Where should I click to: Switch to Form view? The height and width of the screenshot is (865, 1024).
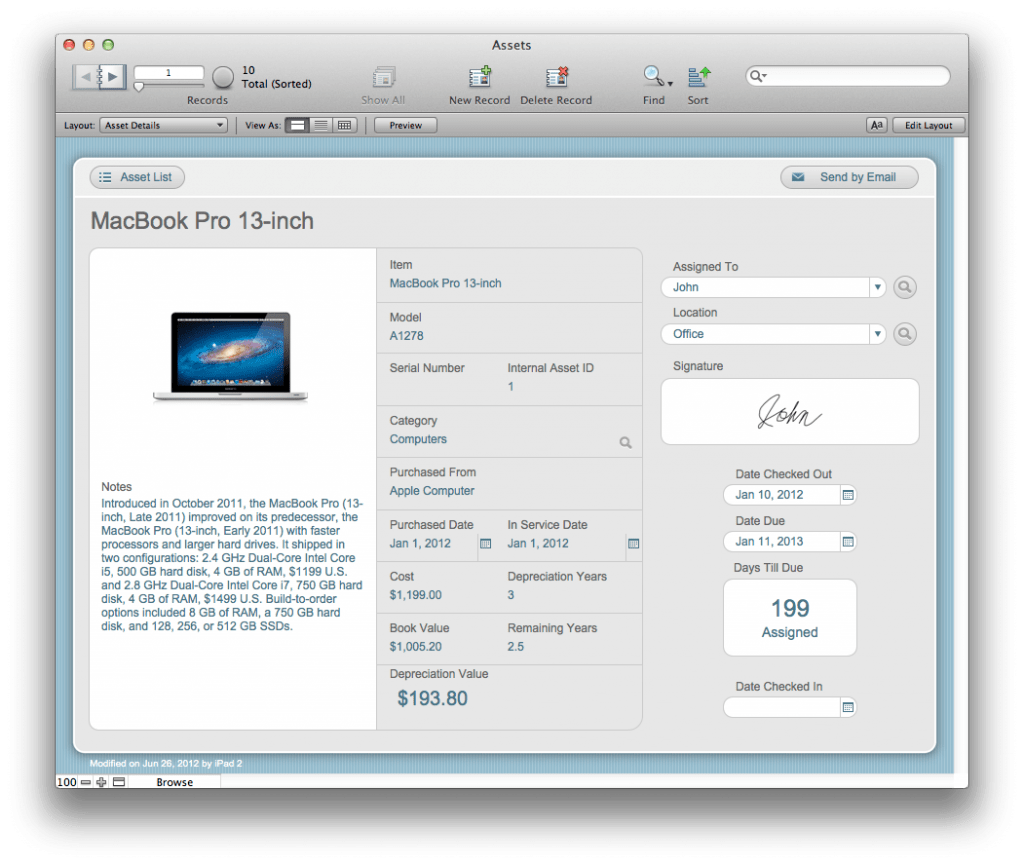(x=297, y=125)
